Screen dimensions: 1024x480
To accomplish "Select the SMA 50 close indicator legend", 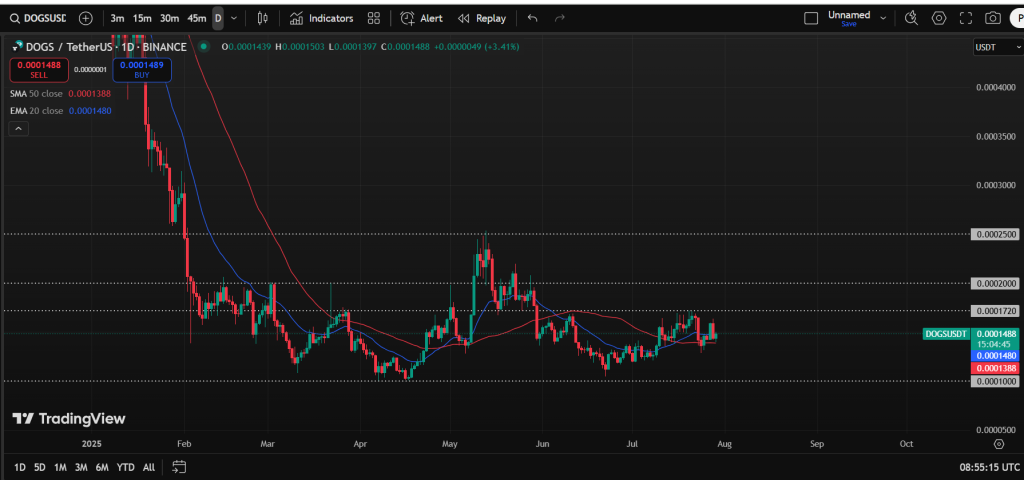I will (60, 93).
